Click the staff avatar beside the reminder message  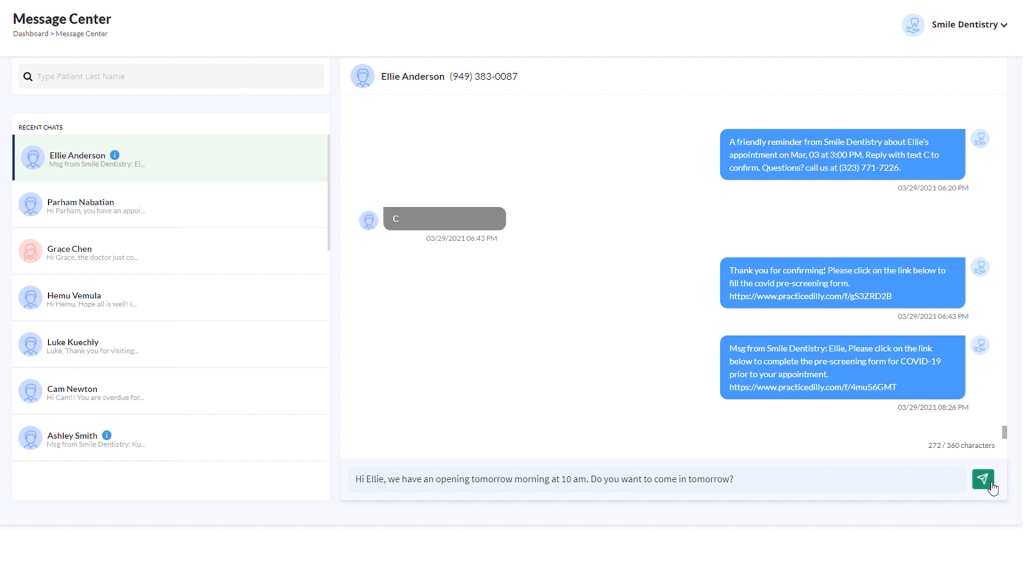pos(980,139)
